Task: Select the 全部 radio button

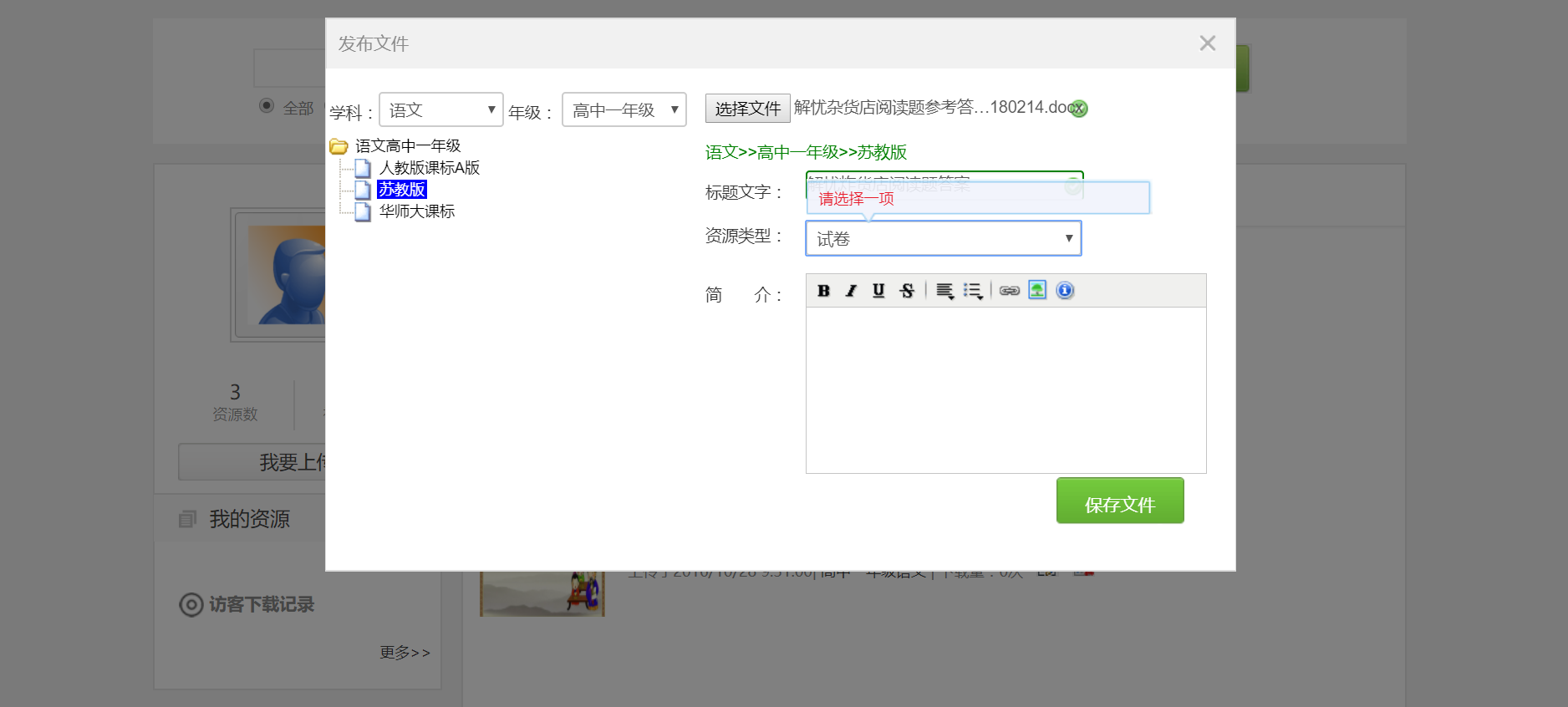Action: (267, 105)
